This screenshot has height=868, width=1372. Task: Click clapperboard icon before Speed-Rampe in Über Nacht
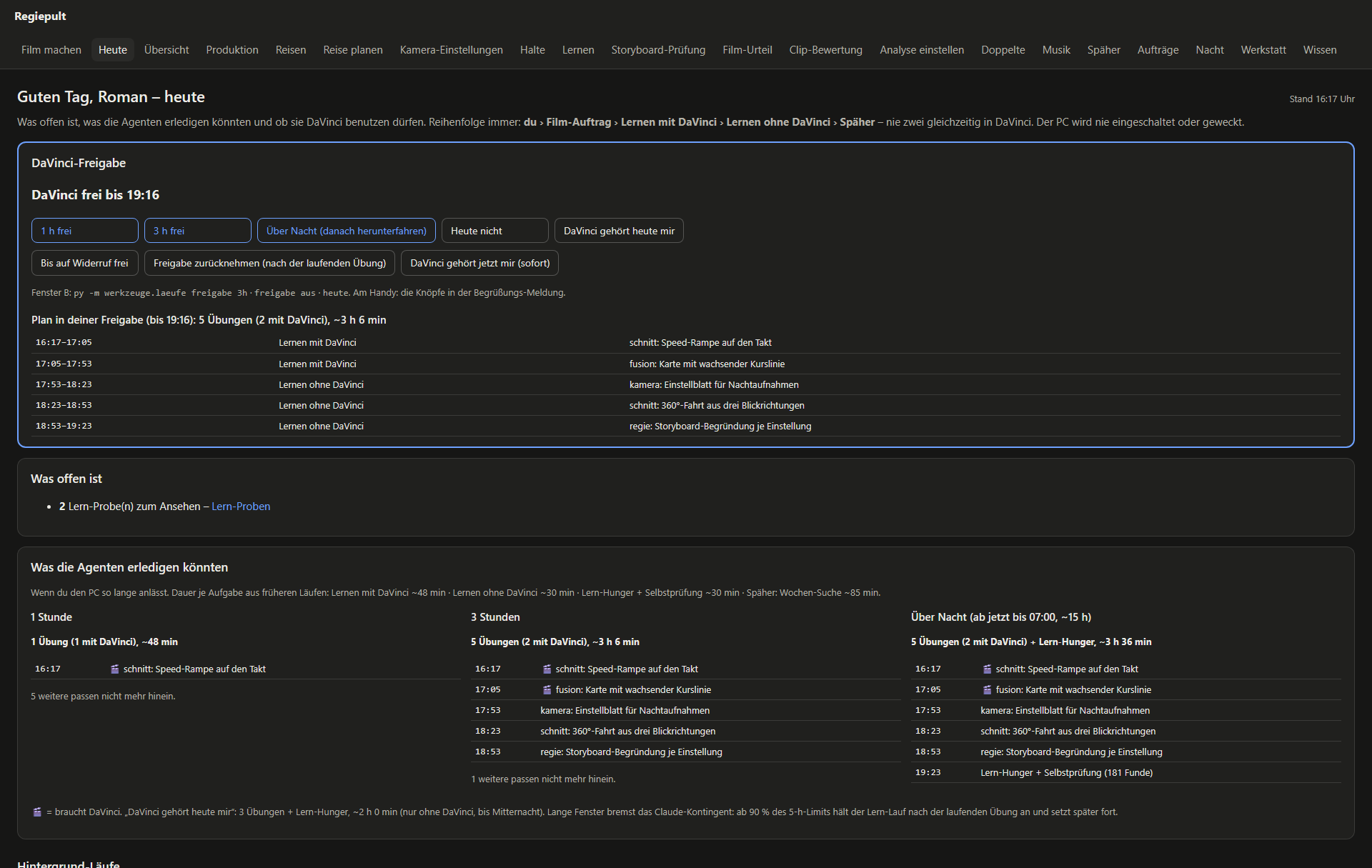click(x=988, y=669)
